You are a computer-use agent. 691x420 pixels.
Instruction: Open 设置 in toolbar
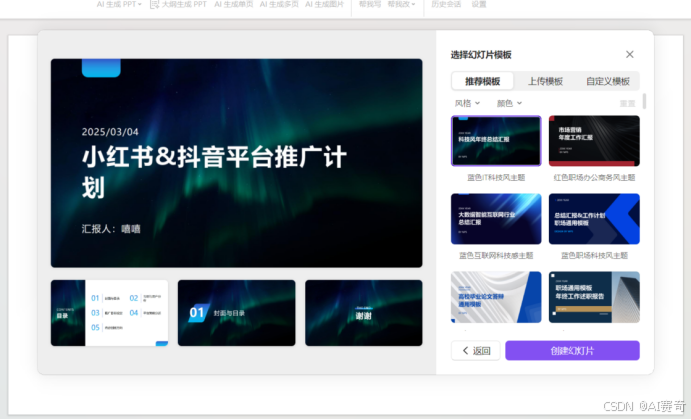[x=479, y=4]
